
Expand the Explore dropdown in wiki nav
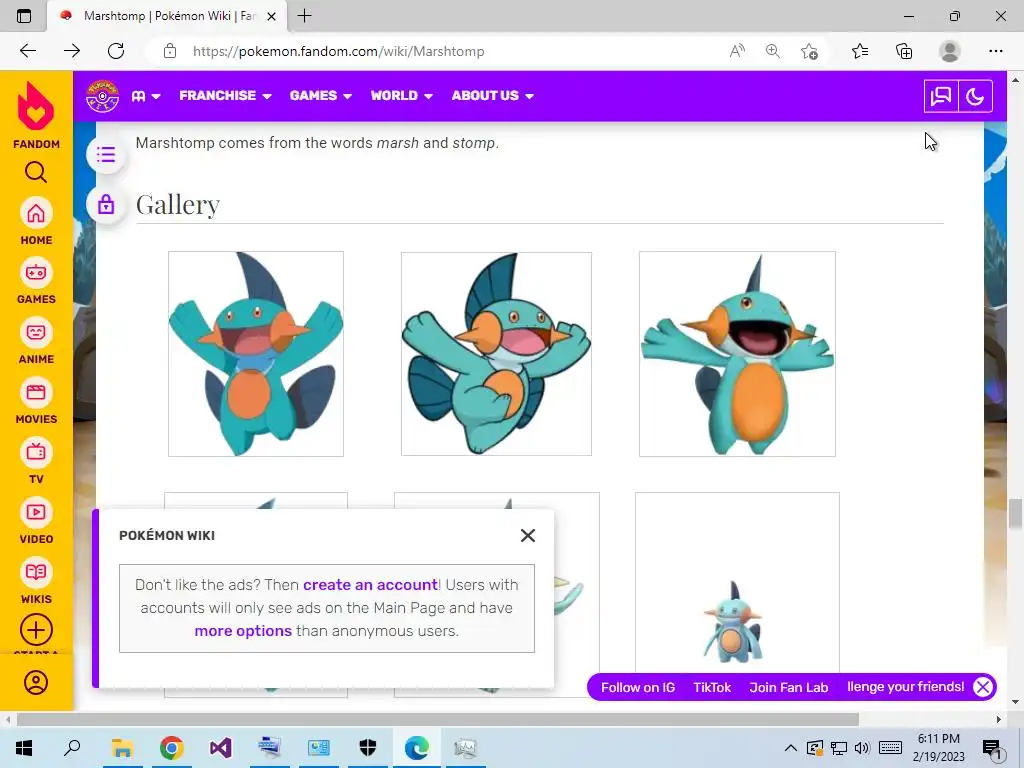pyautogui.click(x=146, y=96)
